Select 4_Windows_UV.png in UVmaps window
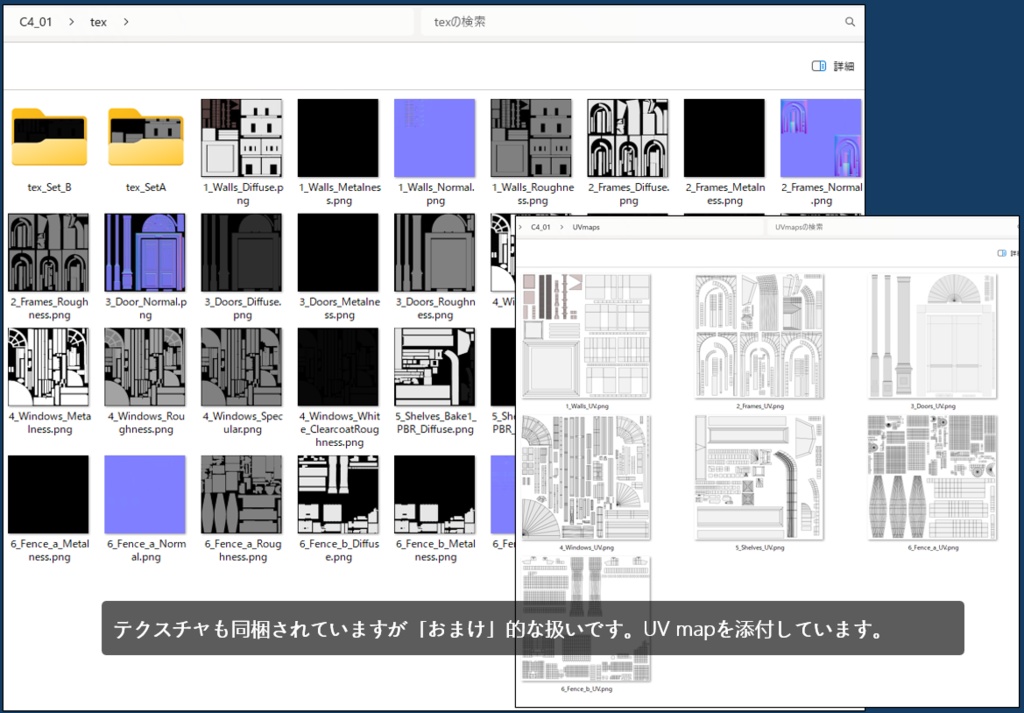 (x=586, y=477)
